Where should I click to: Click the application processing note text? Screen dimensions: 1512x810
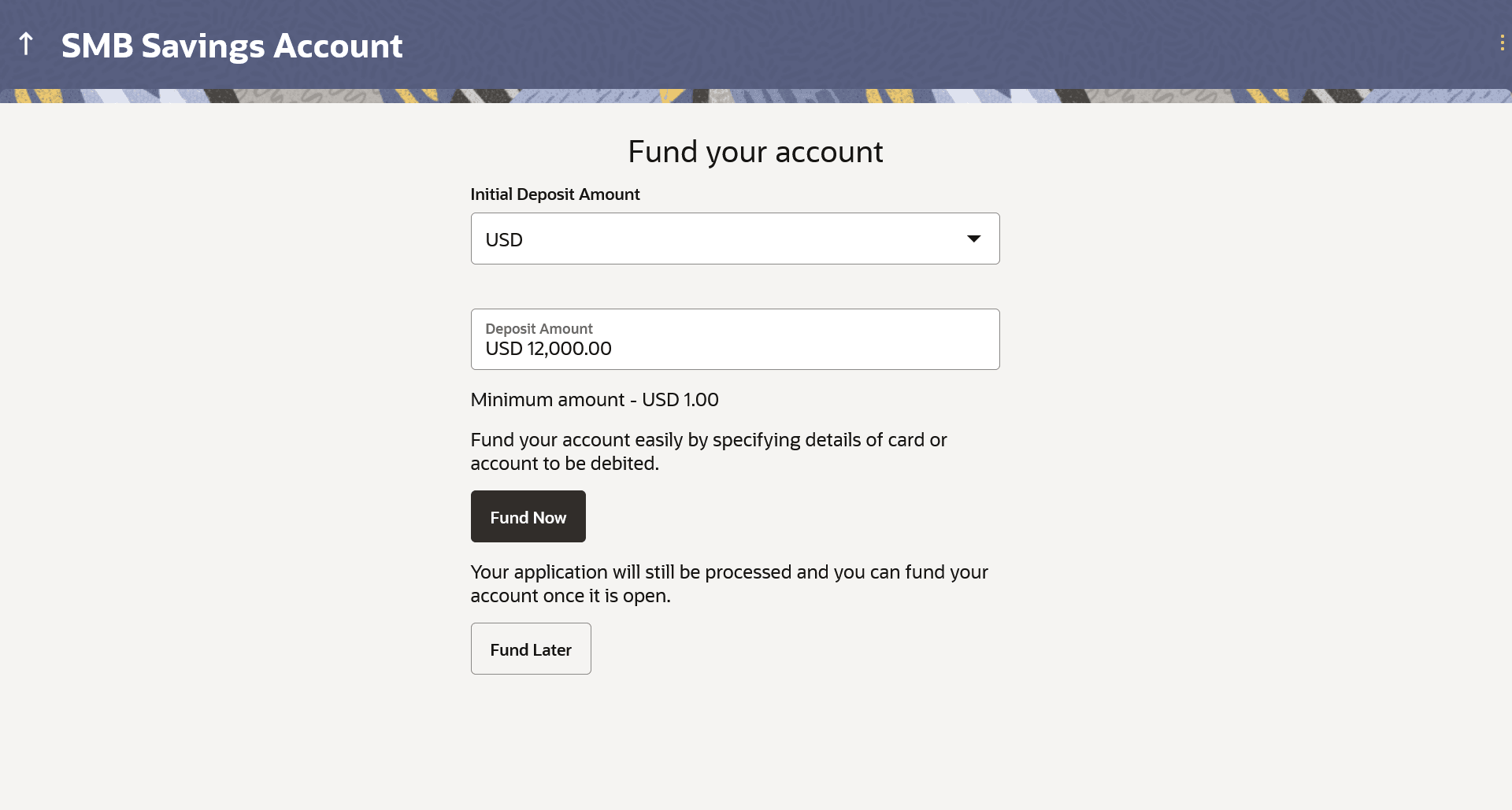[728, 583]
